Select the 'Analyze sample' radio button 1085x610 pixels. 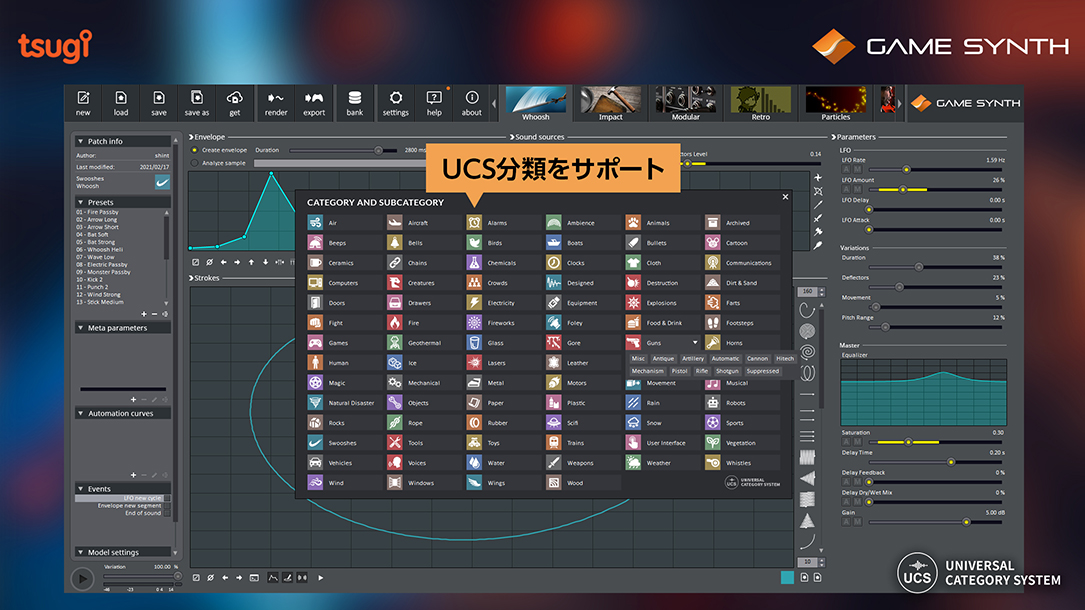coord(194,162)
